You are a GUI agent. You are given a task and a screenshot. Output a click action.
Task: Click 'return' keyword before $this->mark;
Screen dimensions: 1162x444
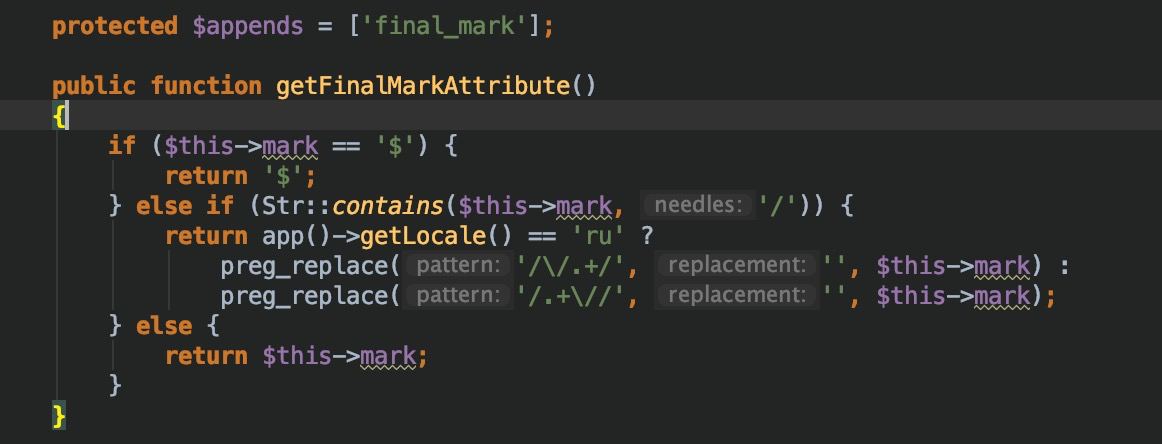click(206, 356)
